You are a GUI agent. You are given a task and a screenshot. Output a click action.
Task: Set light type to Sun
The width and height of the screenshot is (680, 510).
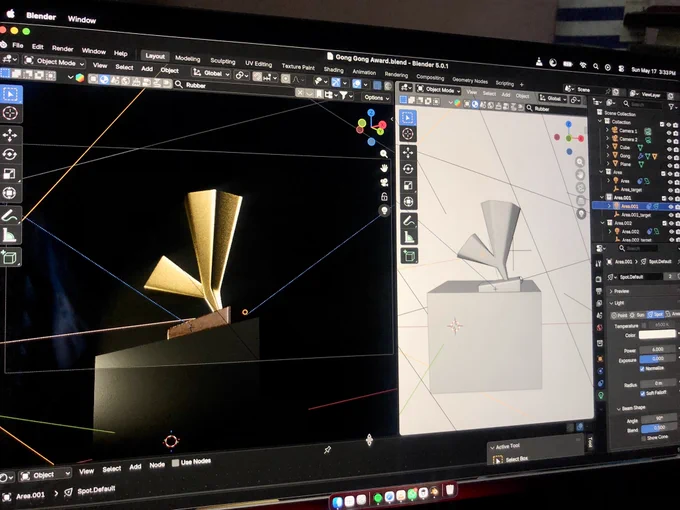[638, 315]
